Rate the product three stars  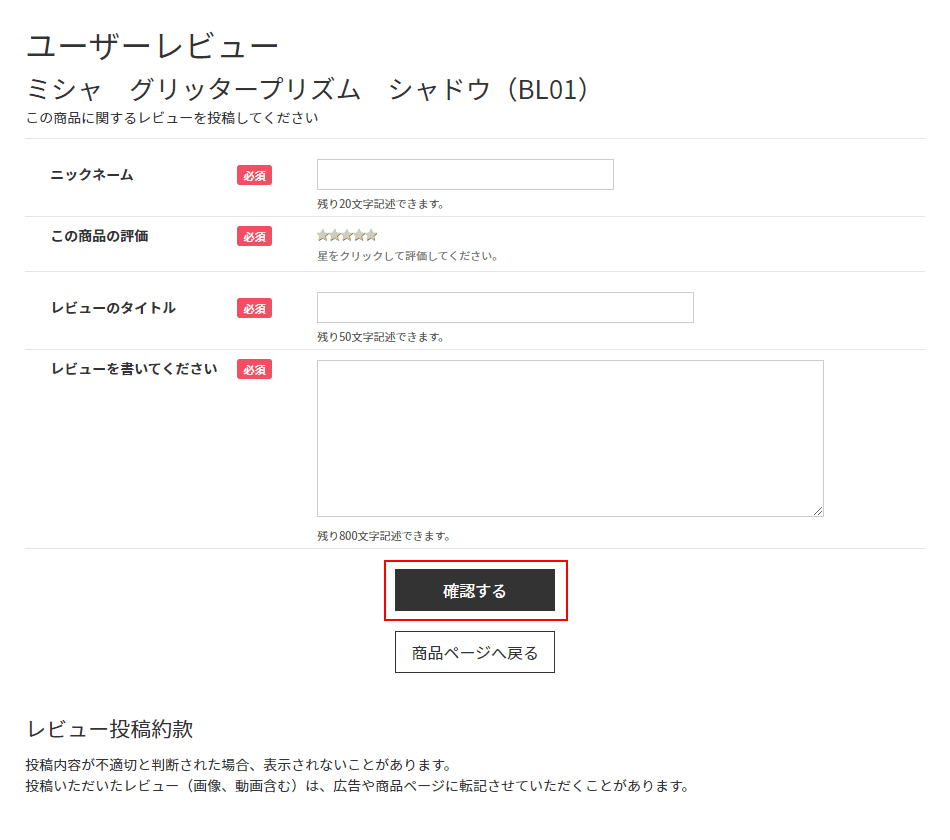coord(347,235)
